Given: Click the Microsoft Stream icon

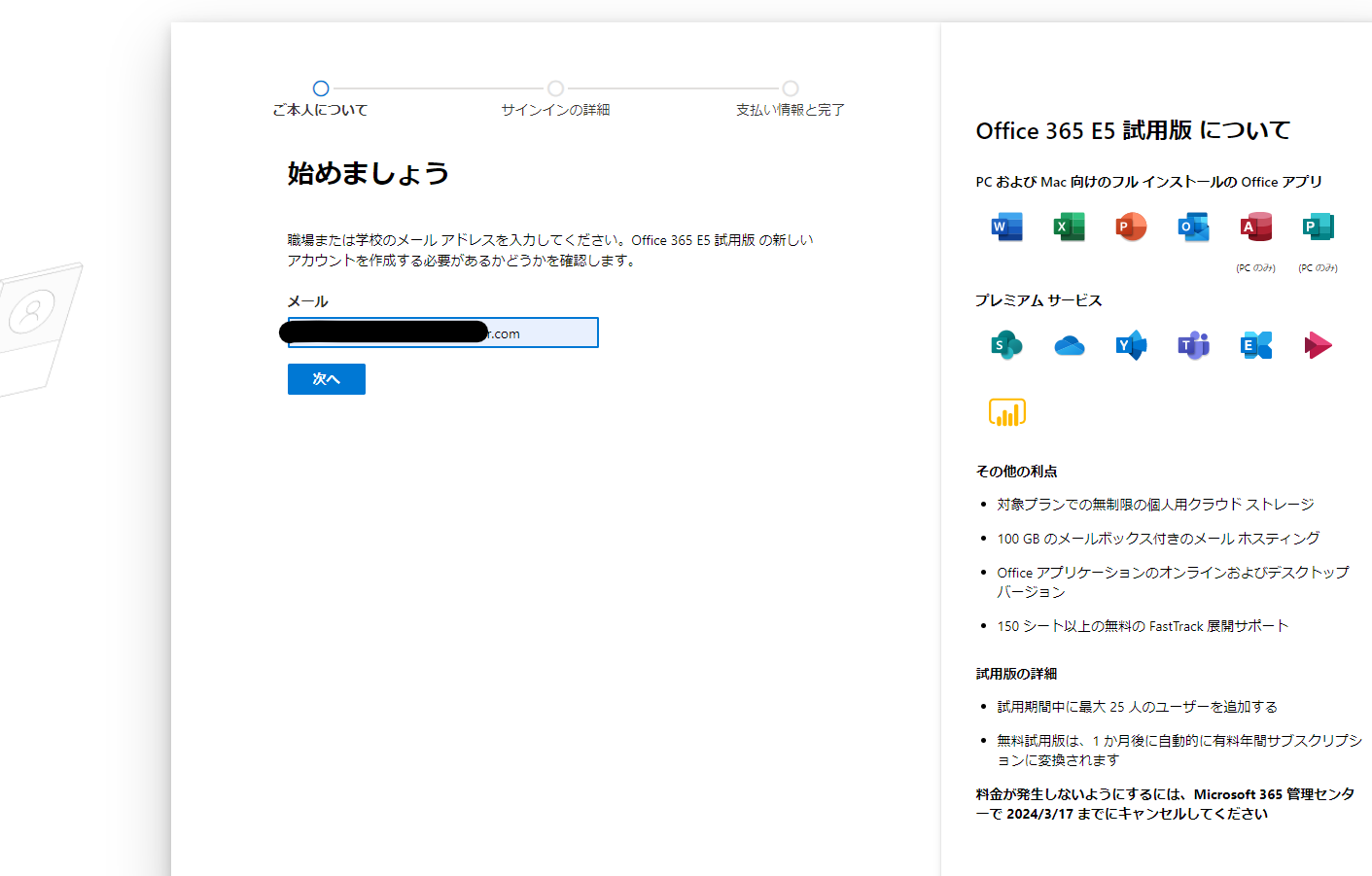Looking at the screenshot, I should tap(1318, 345).
